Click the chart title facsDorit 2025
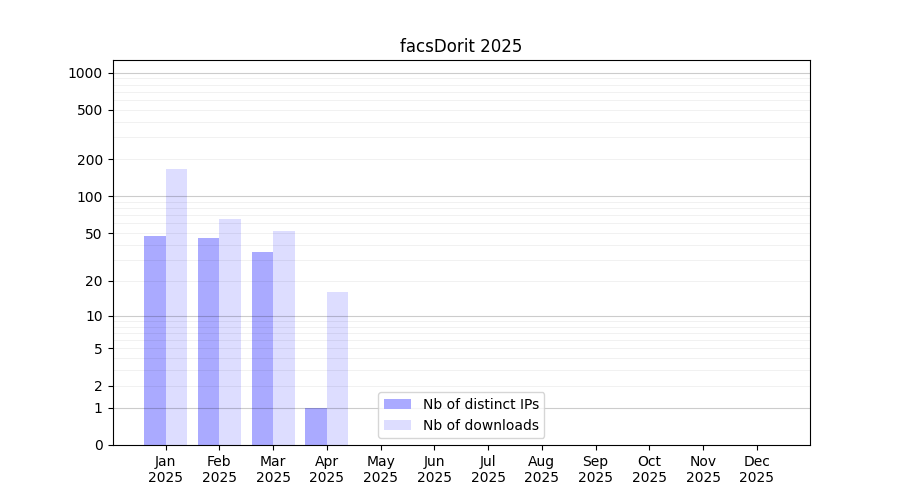This screenshot has width=900, height=500. click(x=461, y=46)
